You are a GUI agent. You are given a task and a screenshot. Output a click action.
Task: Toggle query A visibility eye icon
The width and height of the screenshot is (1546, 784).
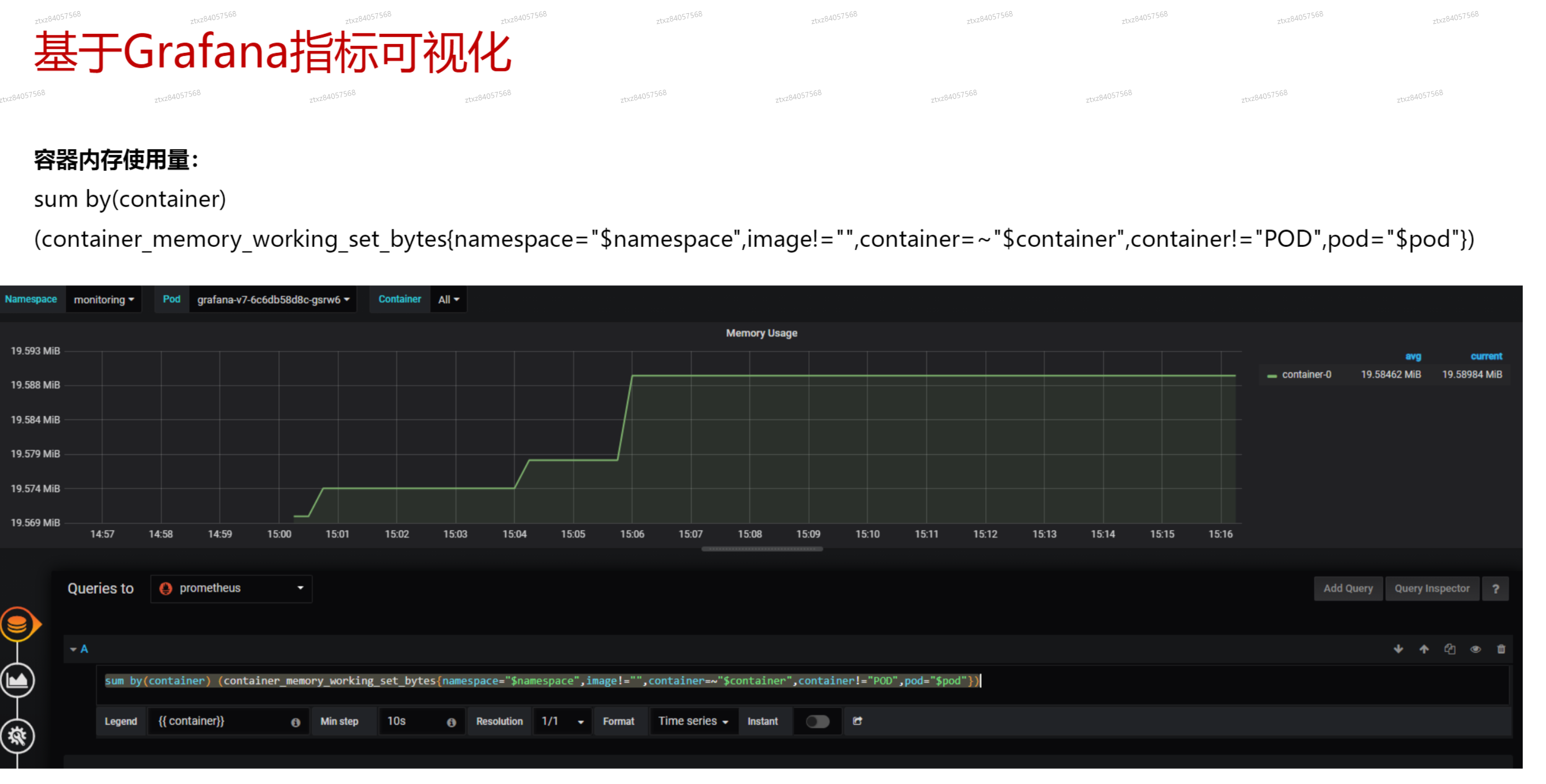[x=1476, y=649]
